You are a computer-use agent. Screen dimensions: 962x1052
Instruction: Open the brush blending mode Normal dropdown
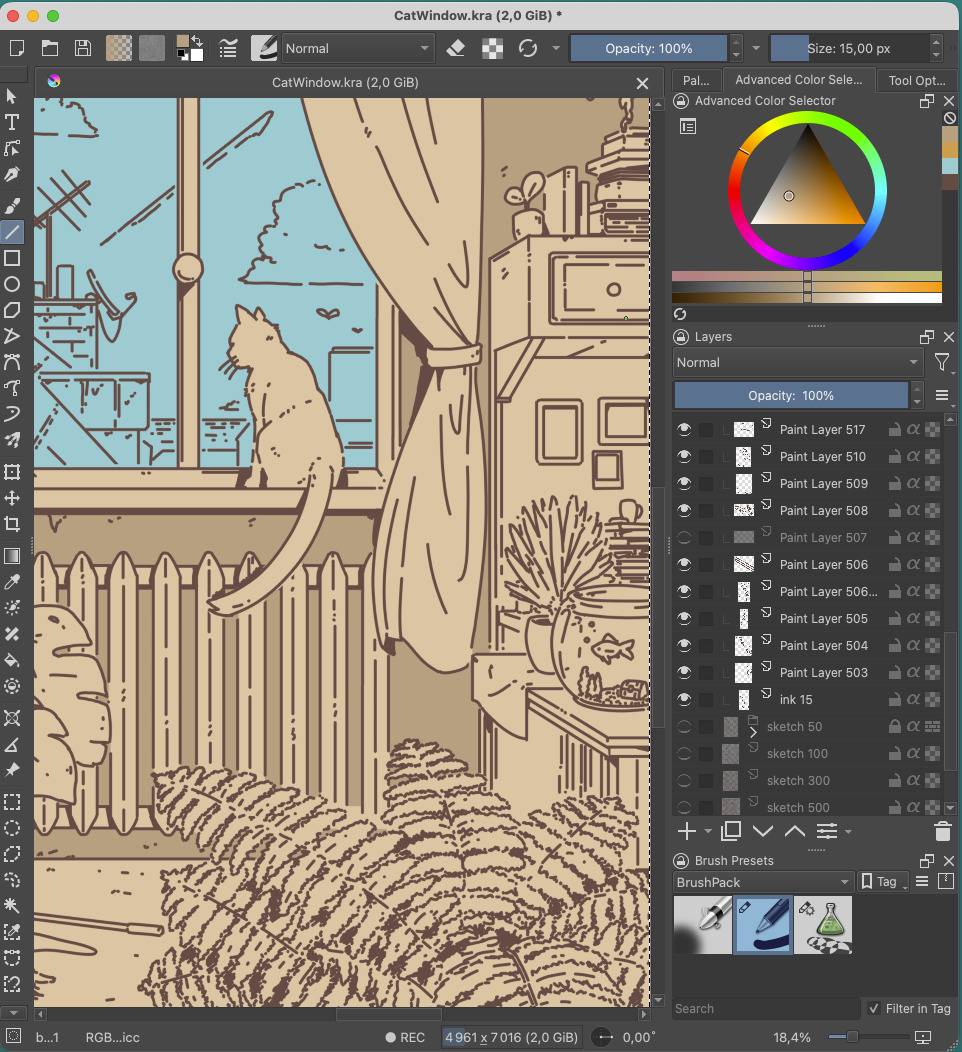(357, 48)
